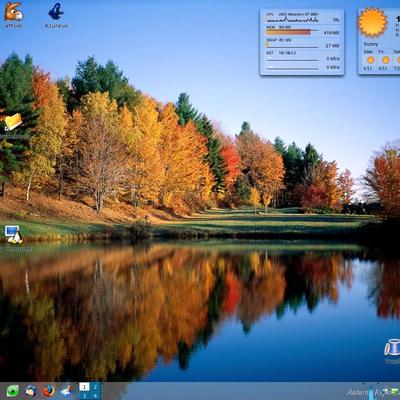
Task: Switch to virtual desktop 1 in pager
Action: click(84, 387)
